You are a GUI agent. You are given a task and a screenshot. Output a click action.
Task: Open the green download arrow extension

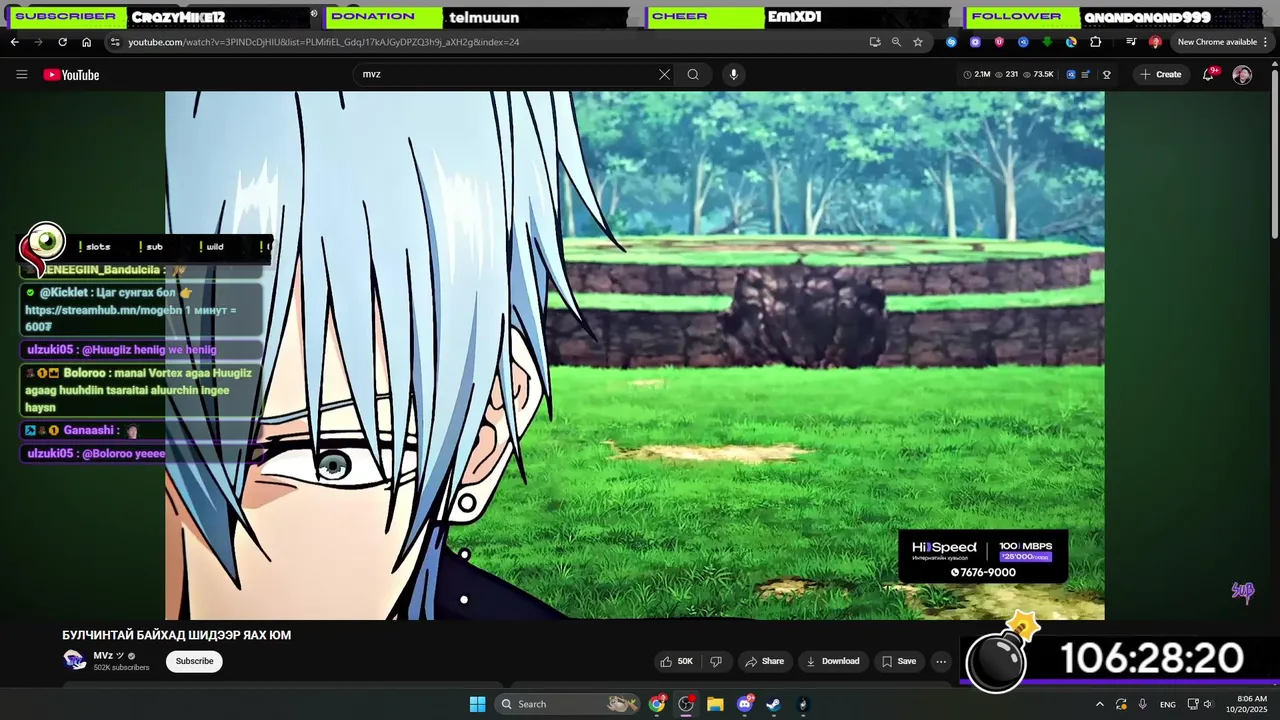(x=1047, y=42)
